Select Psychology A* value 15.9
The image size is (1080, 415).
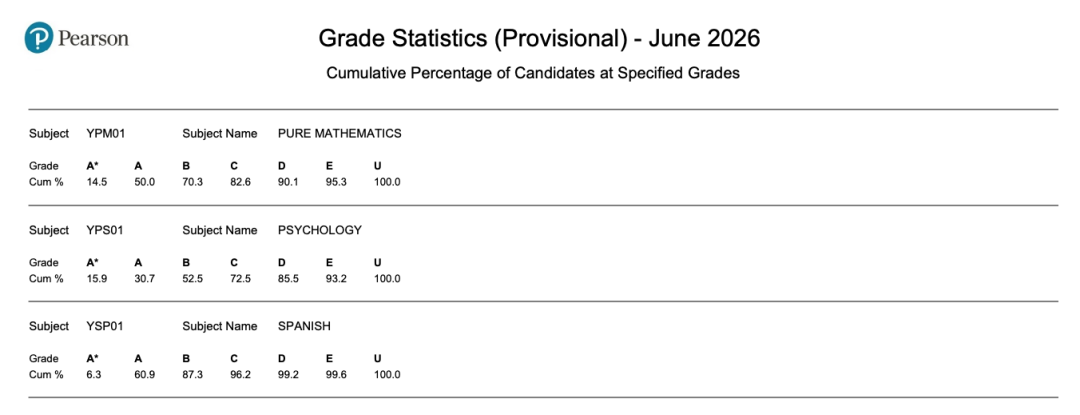(x=96, y=279)
